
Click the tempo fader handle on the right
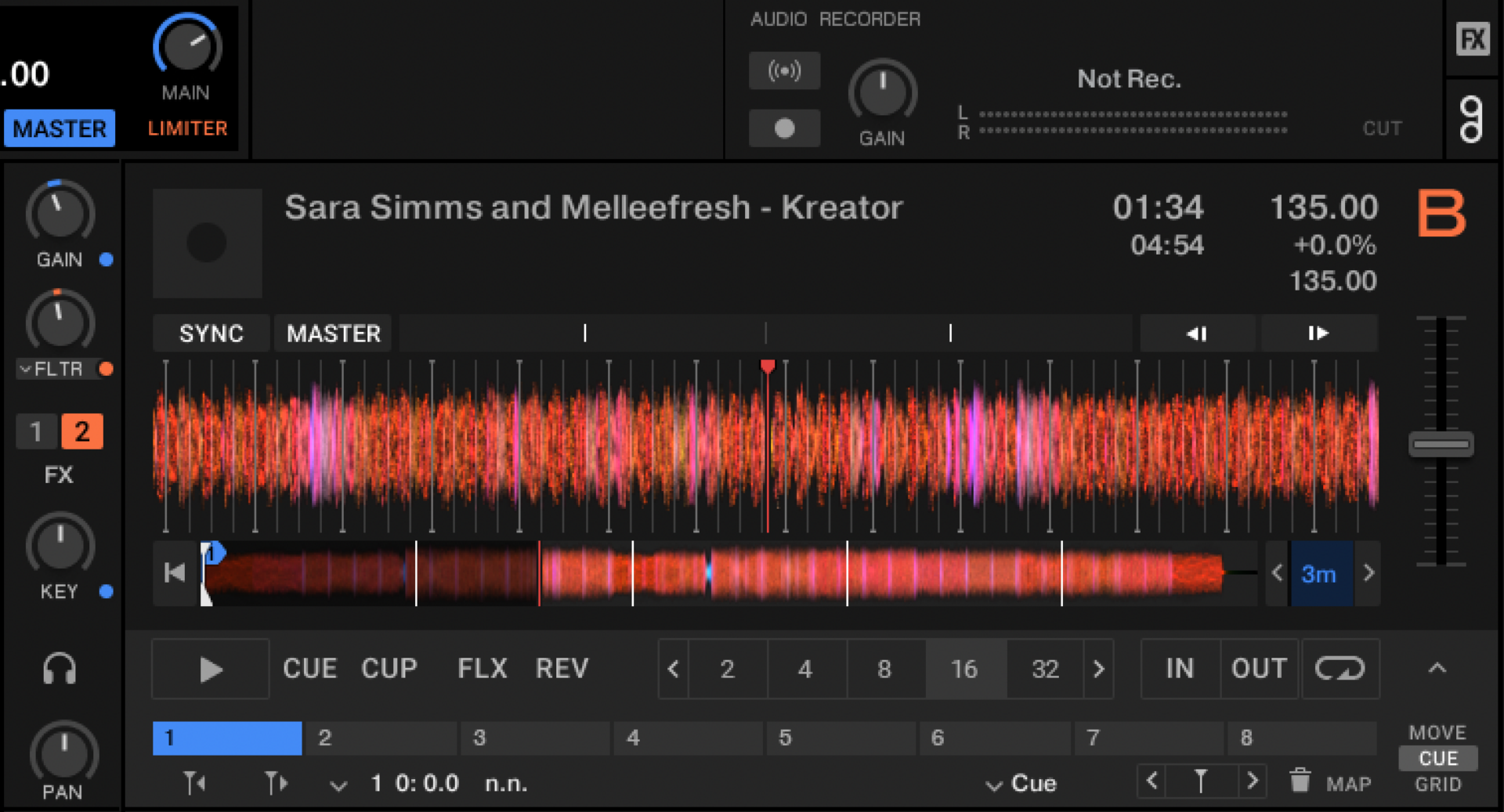(1441, 443)
